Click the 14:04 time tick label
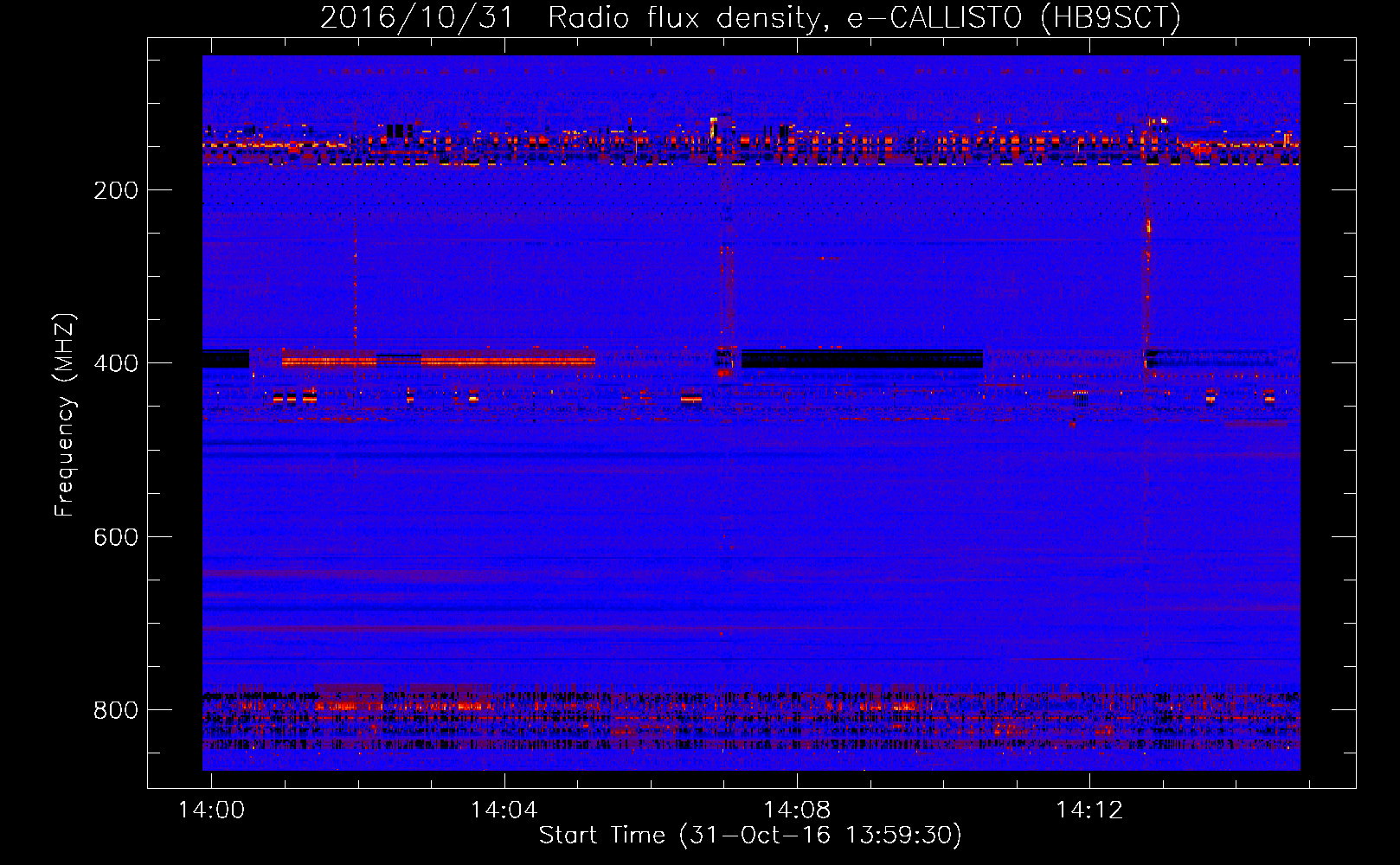Image resolution: width=1400 pixels, height=865 pixels. tap(504, 811)
